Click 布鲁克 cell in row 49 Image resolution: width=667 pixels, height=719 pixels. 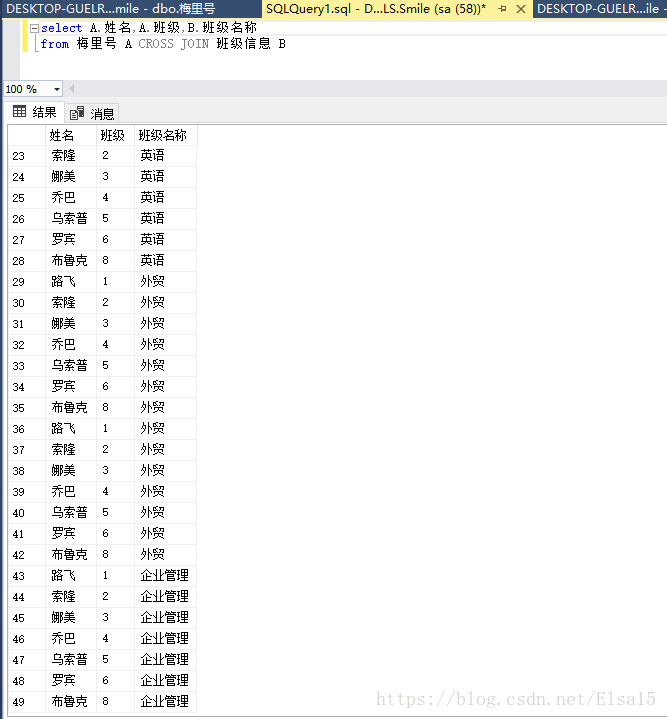tap(71, 702)
